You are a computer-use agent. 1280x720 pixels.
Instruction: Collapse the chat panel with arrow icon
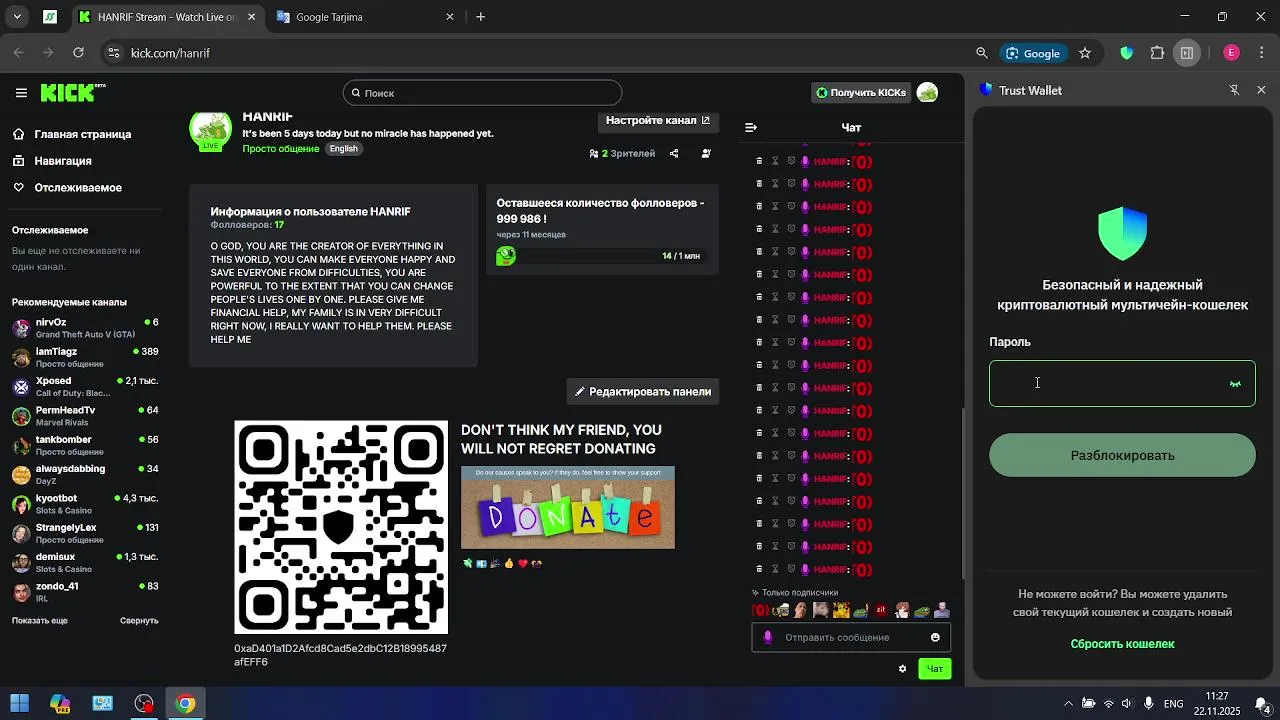pos(751,127)
